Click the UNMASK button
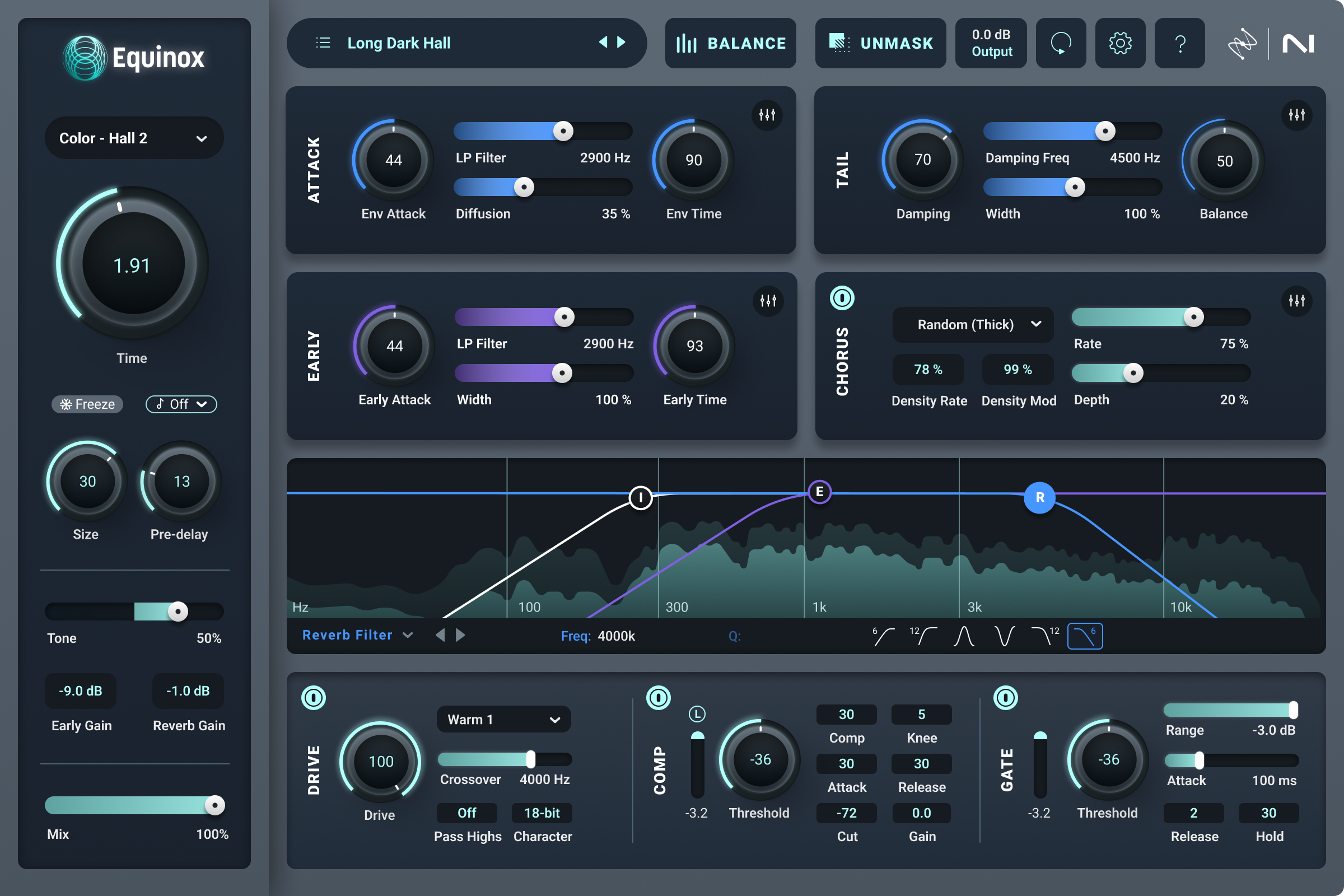Screen dimensions: 1344x896 [x=880, y=43]
